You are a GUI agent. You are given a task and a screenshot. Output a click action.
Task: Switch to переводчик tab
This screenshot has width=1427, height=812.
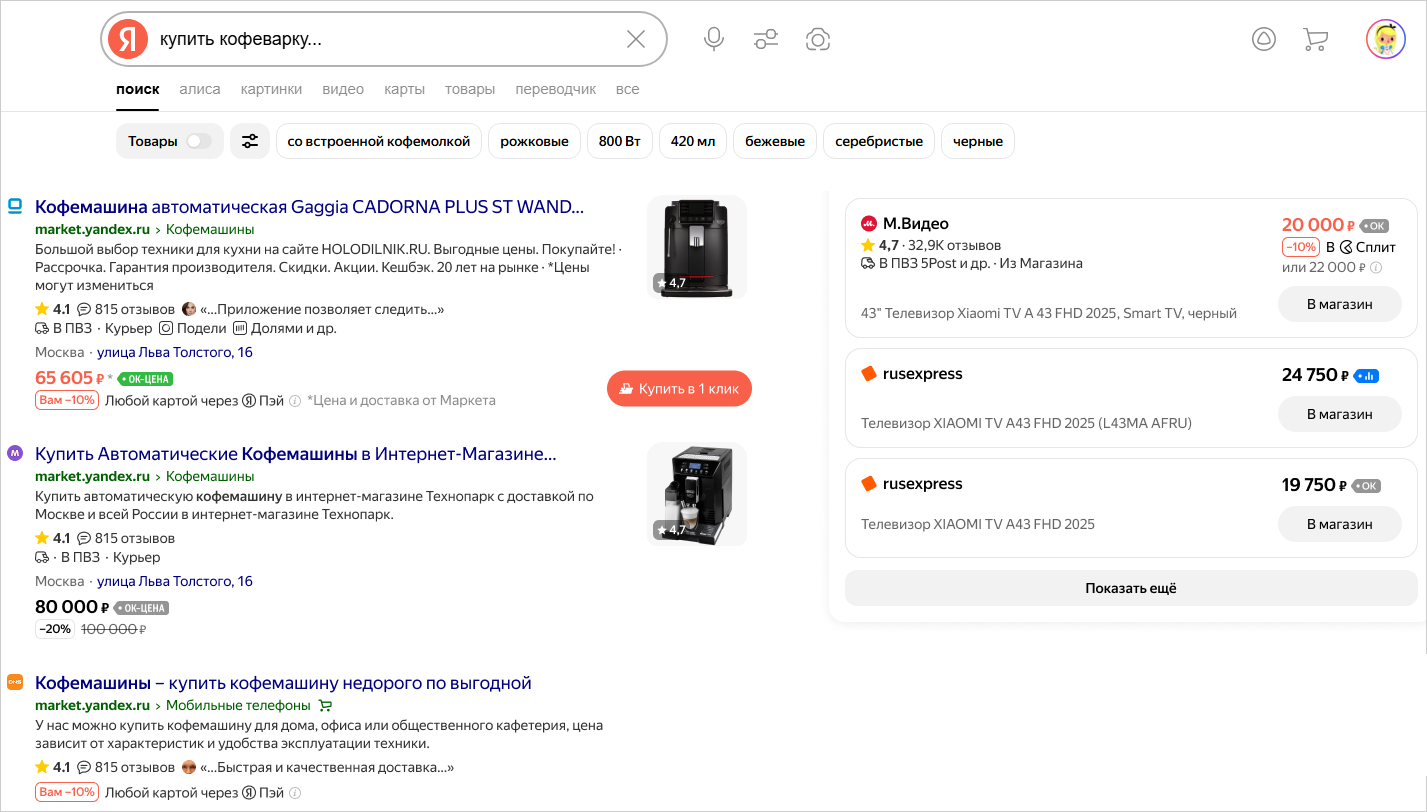(x=555, y=89)
